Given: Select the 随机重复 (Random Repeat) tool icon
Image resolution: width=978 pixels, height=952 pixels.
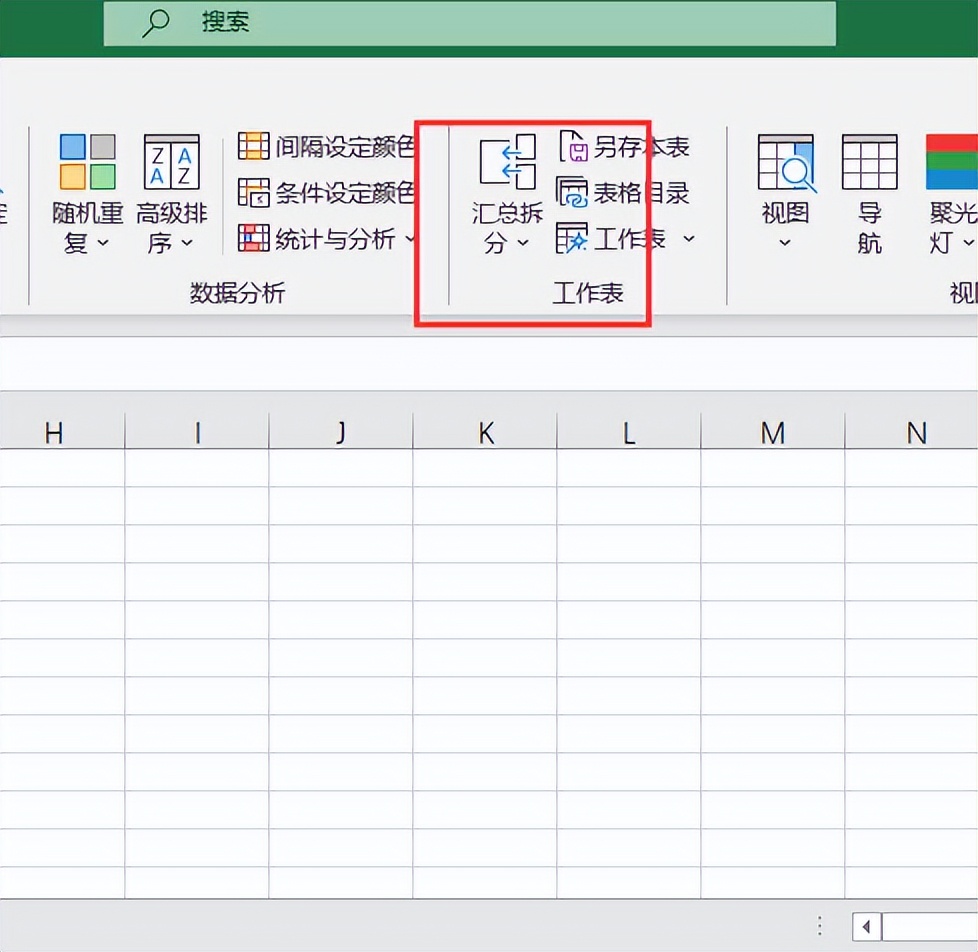Looking at the screenshot, I should coord(86,160).
